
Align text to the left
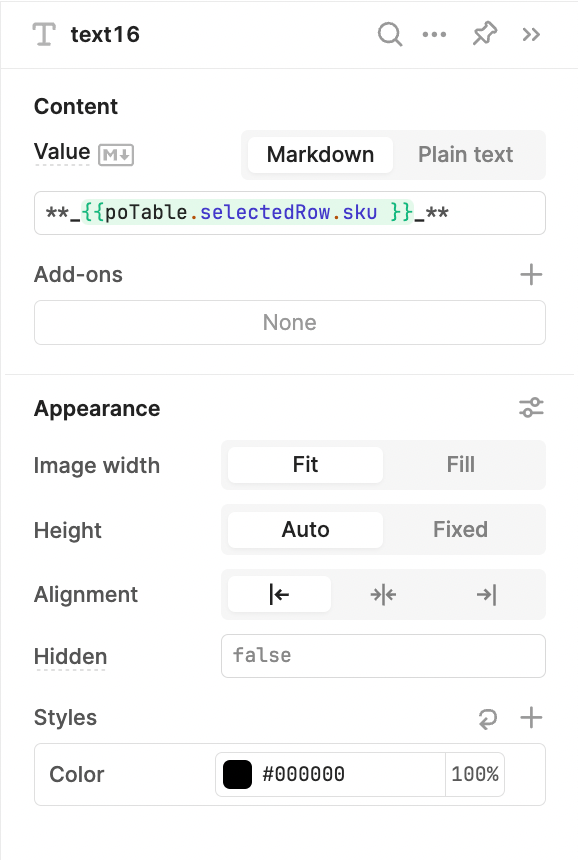pos(279,595)
